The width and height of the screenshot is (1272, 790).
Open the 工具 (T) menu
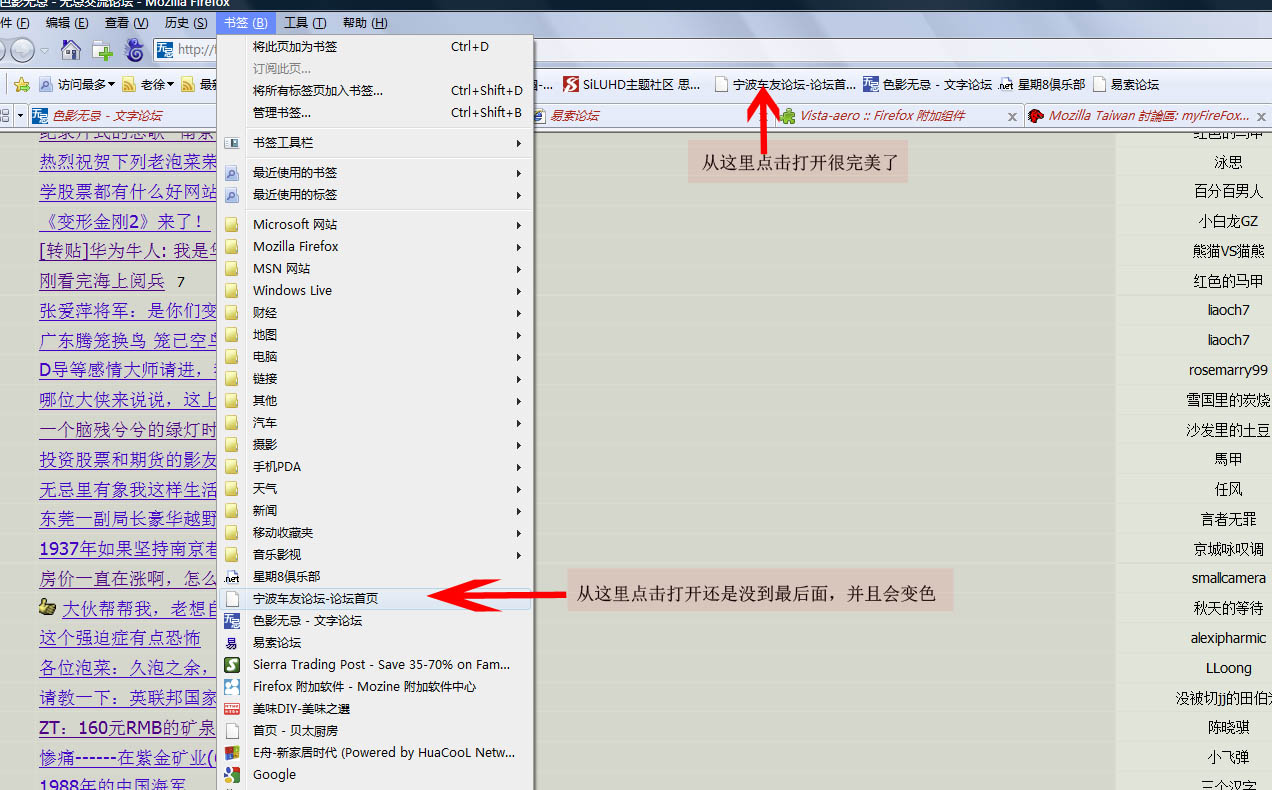[305, 22]
